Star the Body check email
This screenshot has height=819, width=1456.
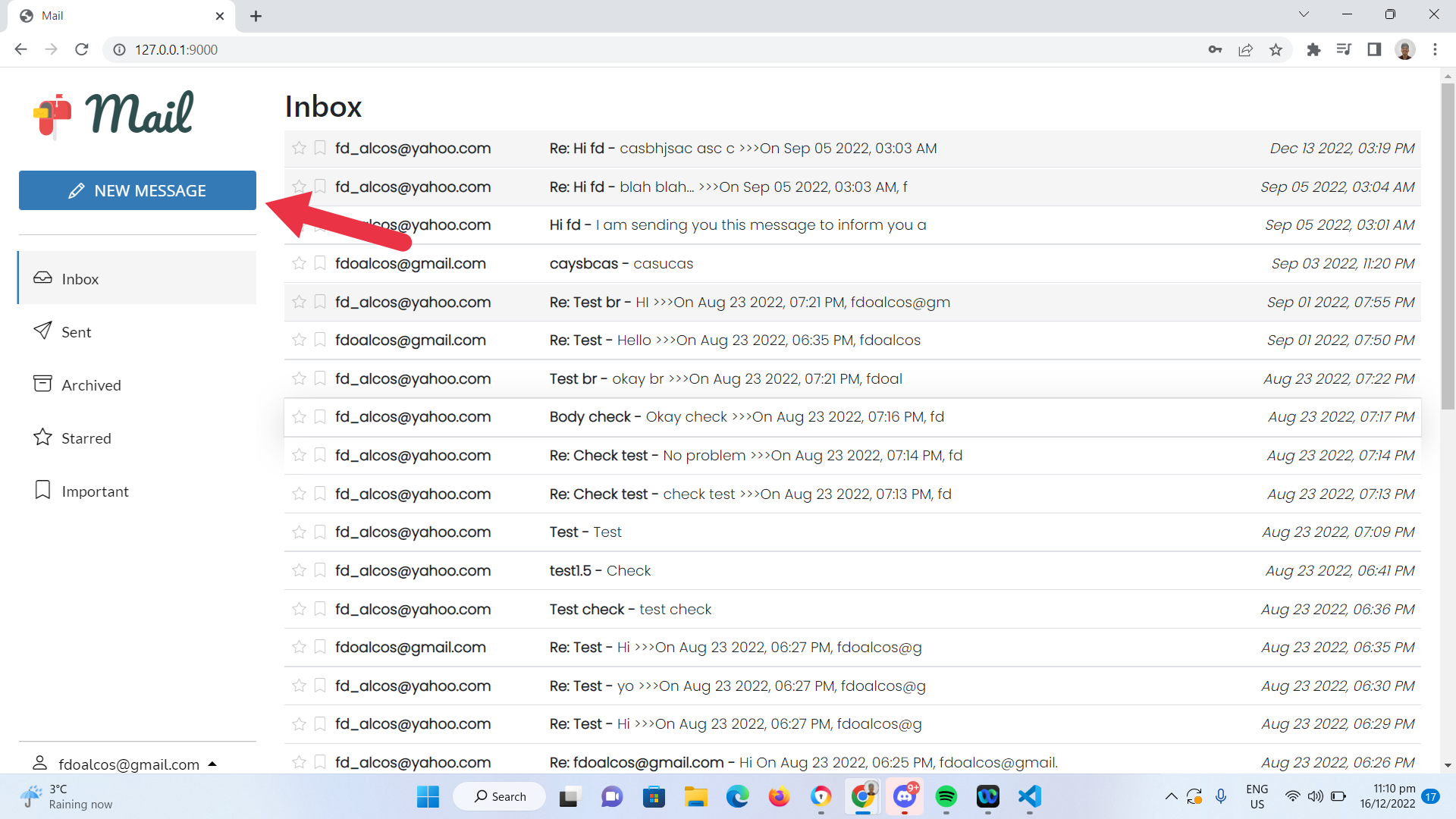(299, 417)
